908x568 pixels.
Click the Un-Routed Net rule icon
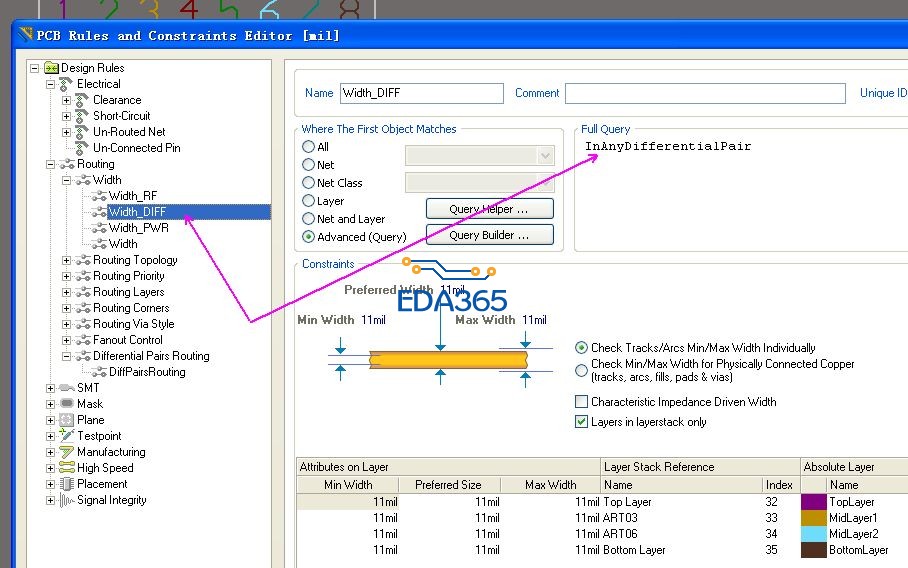[82, 132]
